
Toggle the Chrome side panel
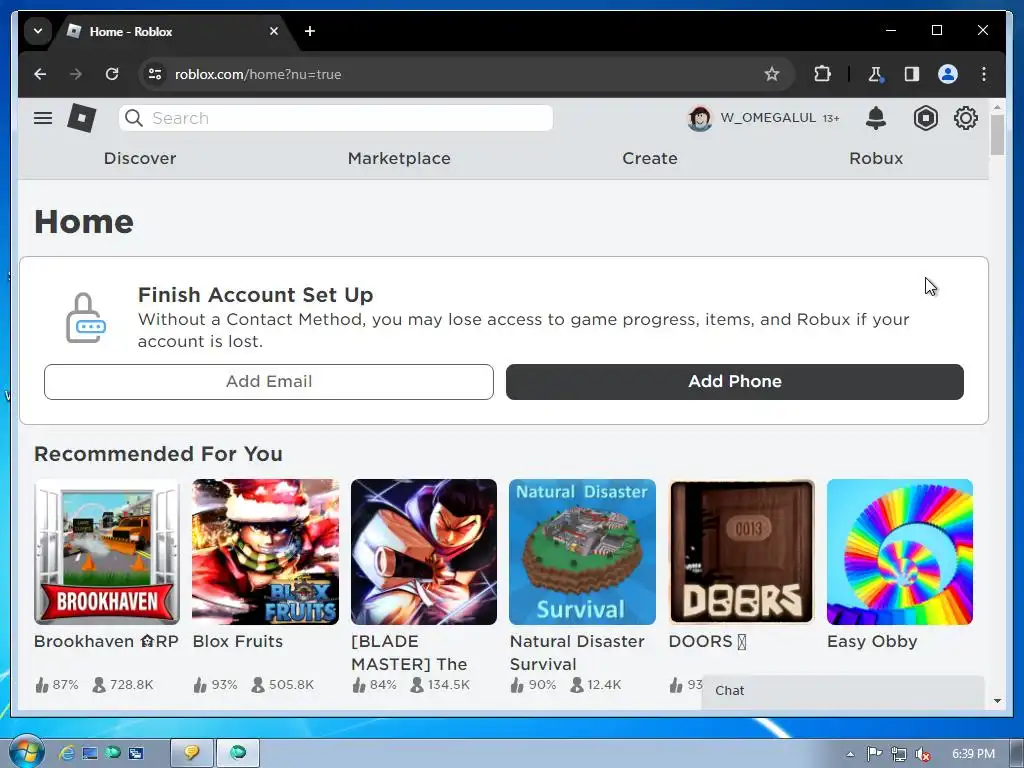(x=912, y=74)
